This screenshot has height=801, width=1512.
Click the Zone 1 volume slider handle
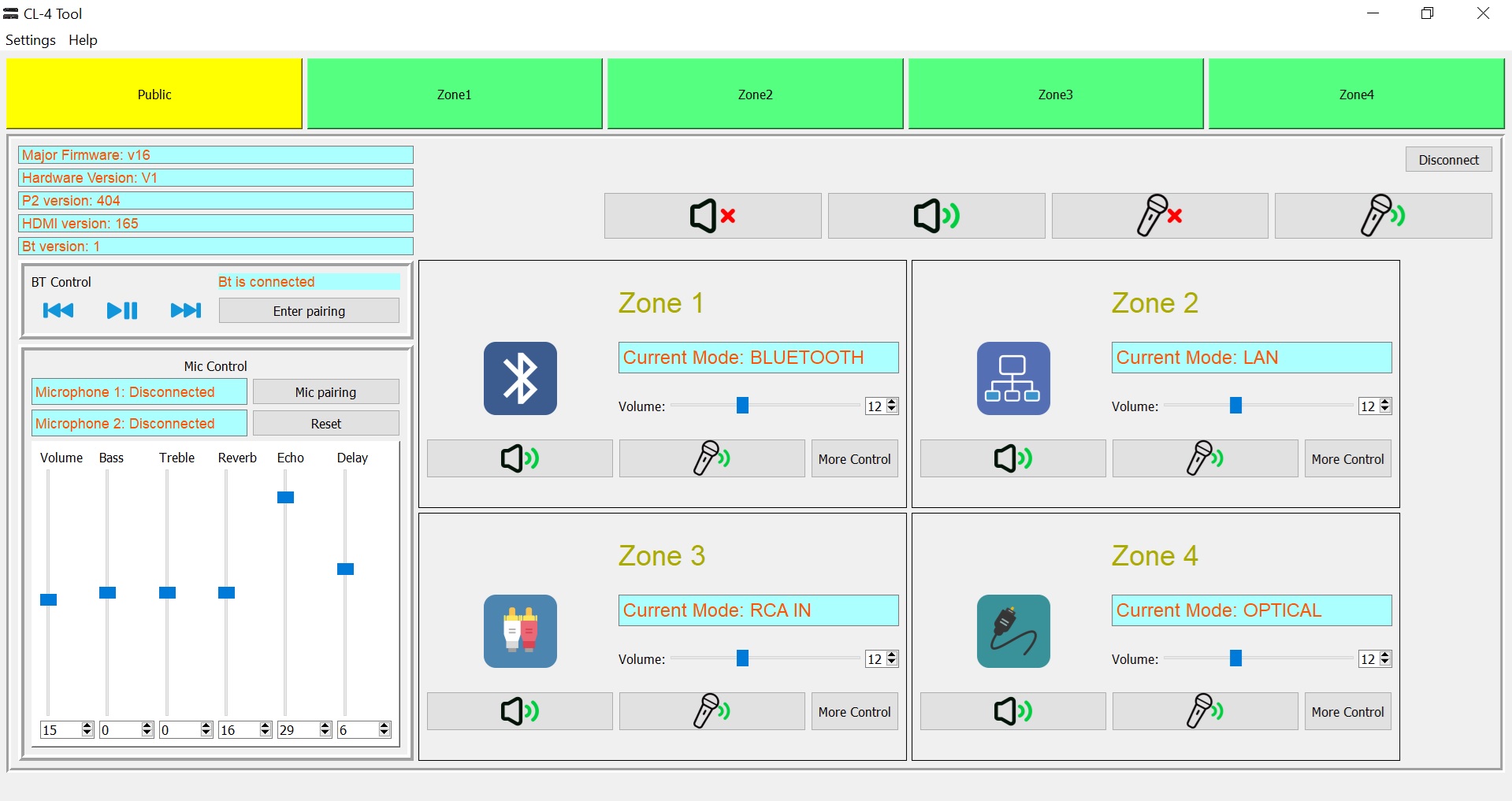(x=742, y=405)
